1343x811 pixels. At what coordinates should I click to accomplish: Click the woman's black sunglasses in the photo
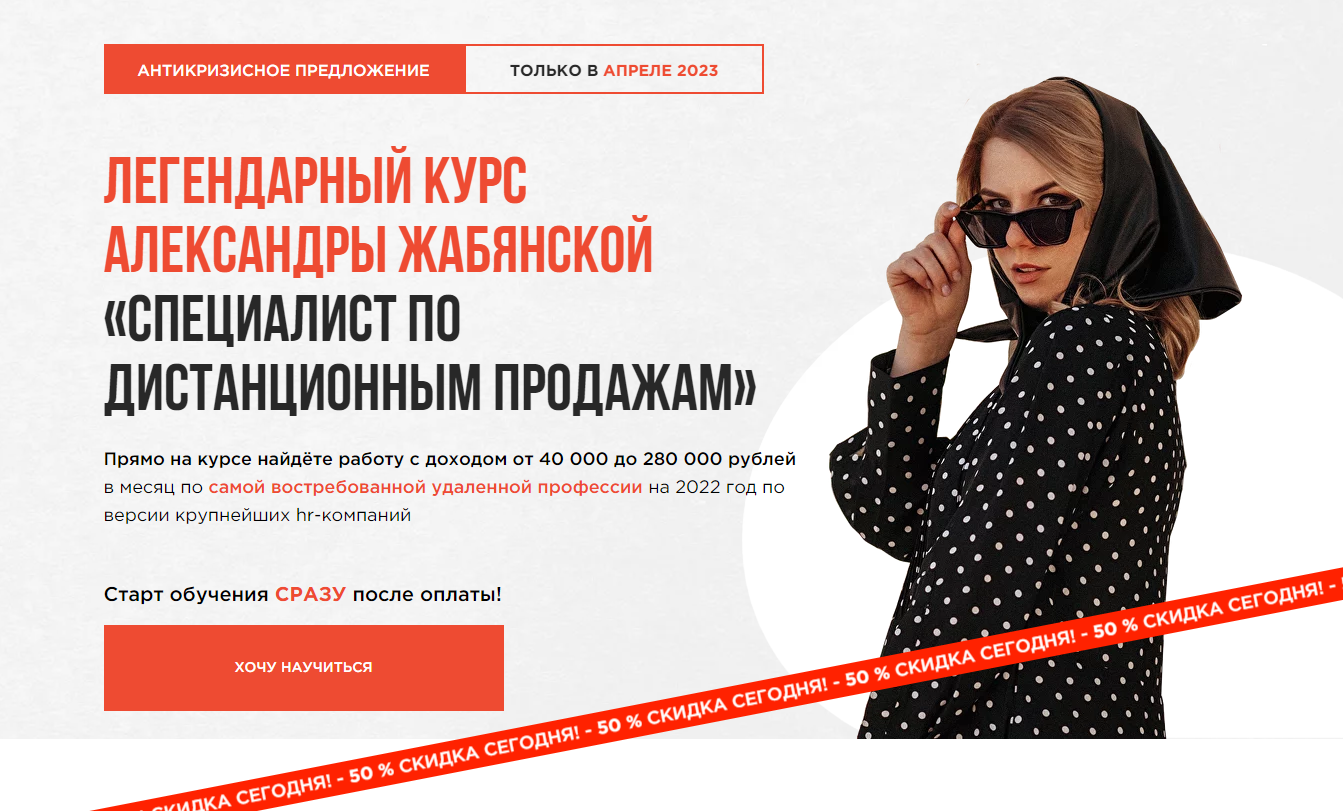click(1020, 218)
